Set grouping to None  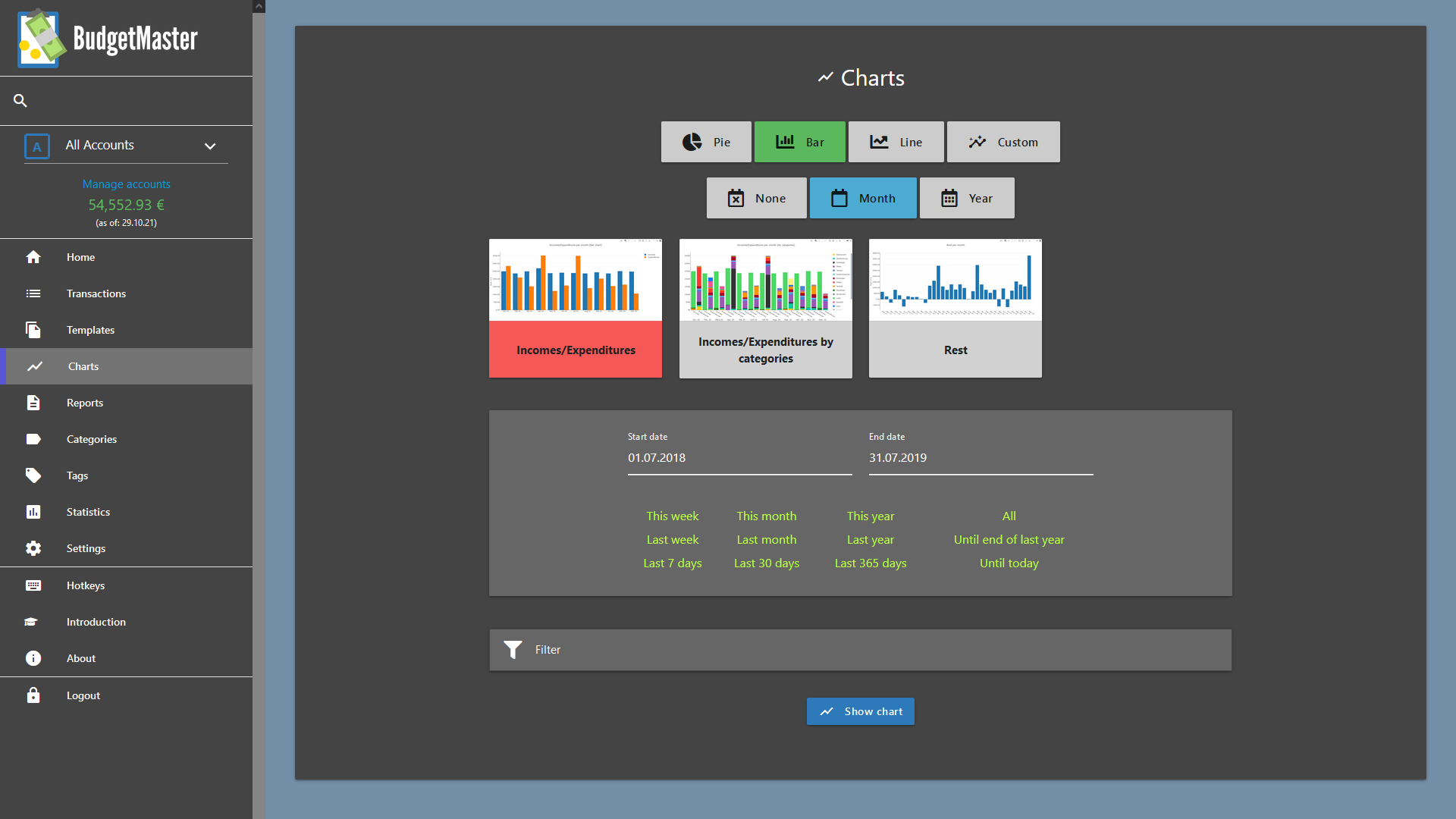(757, 198)
